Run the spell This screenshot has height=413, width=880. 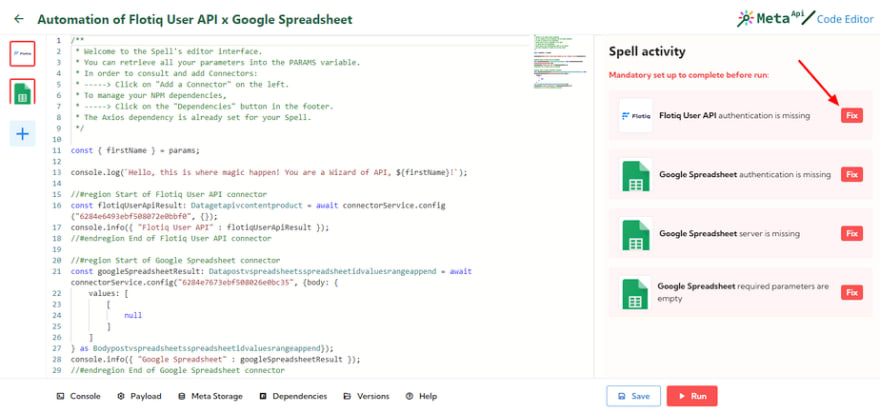coord(692,396)
